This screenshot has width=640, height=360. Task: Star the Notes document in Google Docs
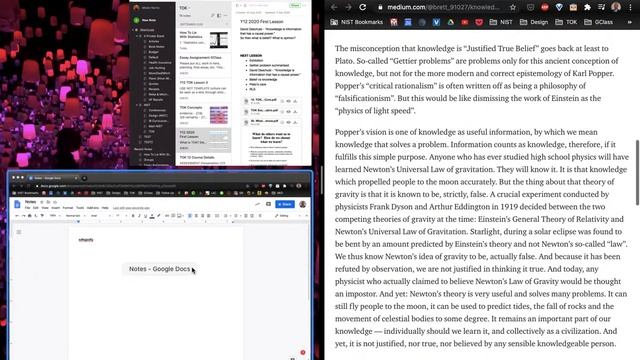42,202
